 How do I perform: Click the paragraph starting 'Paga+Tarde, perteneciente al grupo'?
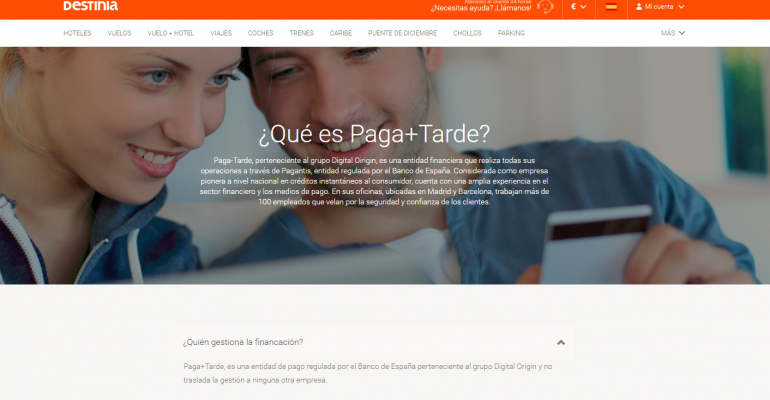[374, 181]
